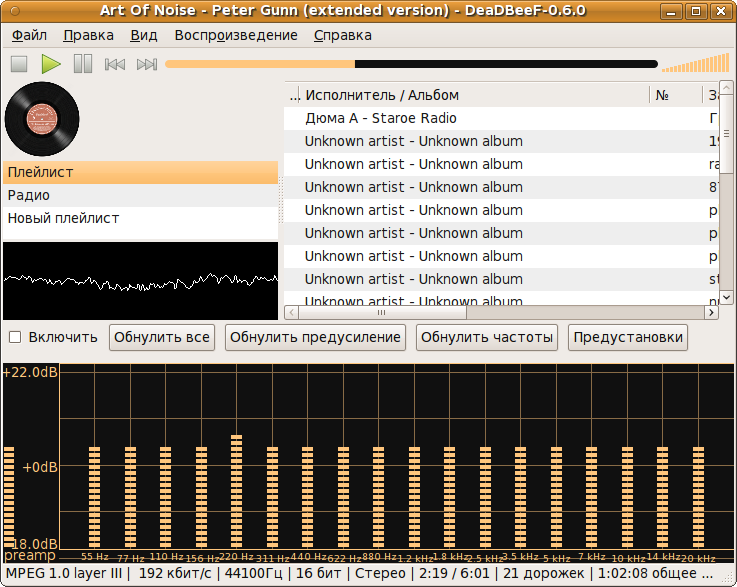Open the Предустановки presets button
The height and width of the screenshot is (587, 737).
point(627,337)
